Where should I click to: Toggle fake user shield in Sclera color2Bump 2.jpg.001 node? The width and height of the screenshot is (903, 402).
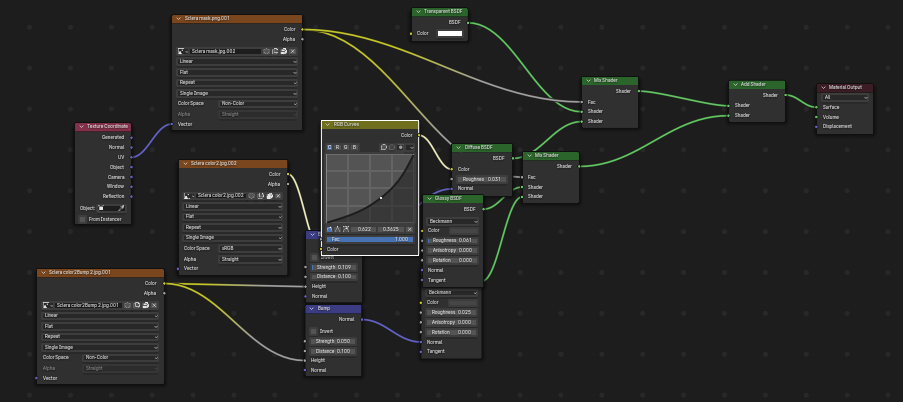click(128, 305)
